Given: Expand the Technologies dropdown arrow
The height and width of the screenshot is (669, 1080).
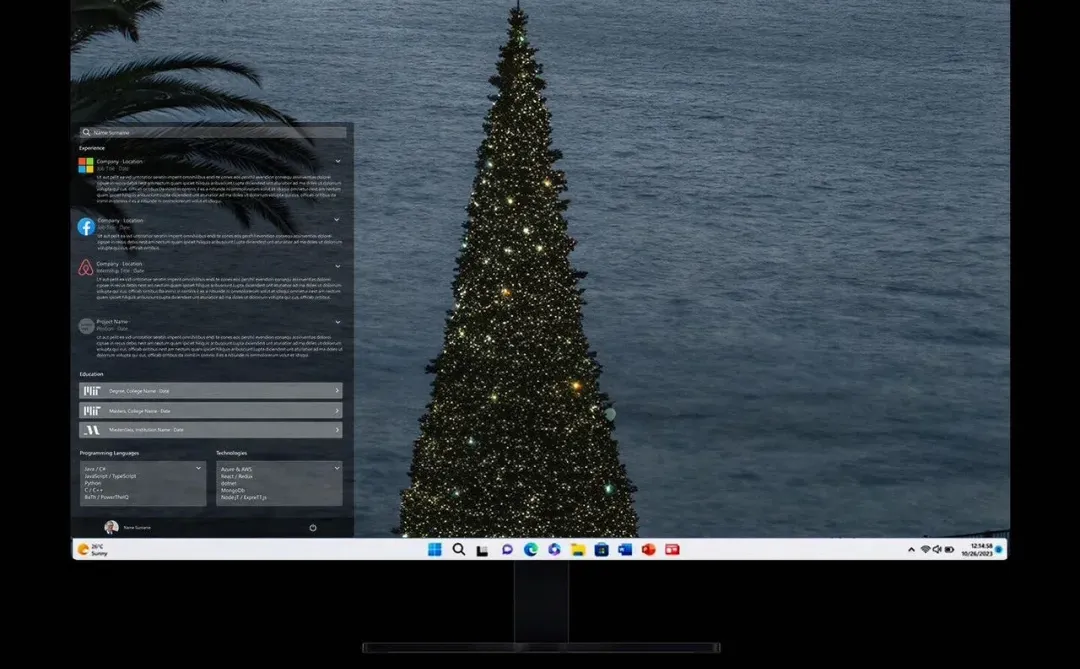Looking at the screenshot, I should (337, 468).
